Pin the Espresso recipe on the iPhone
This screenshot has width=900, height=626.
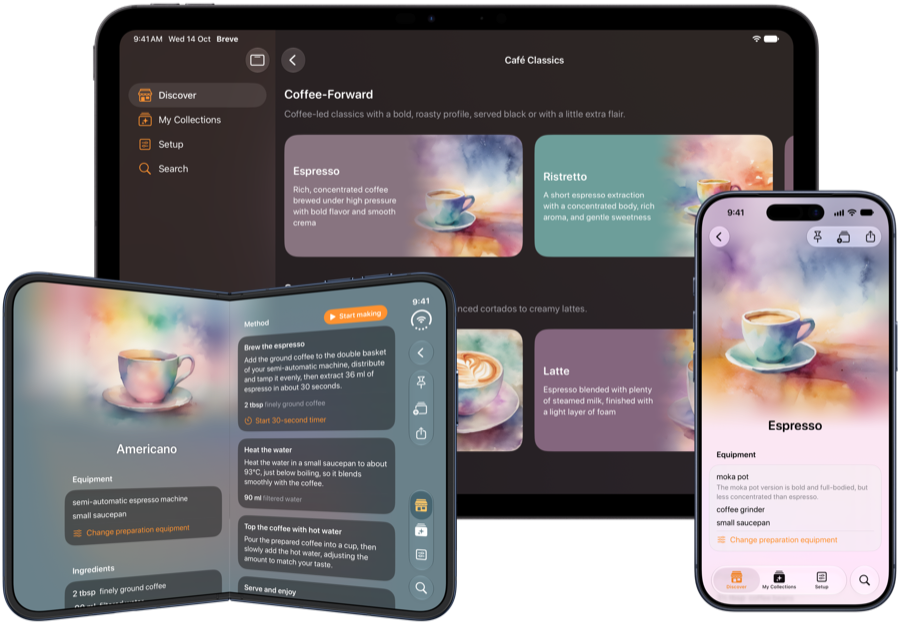coord(818,236)
